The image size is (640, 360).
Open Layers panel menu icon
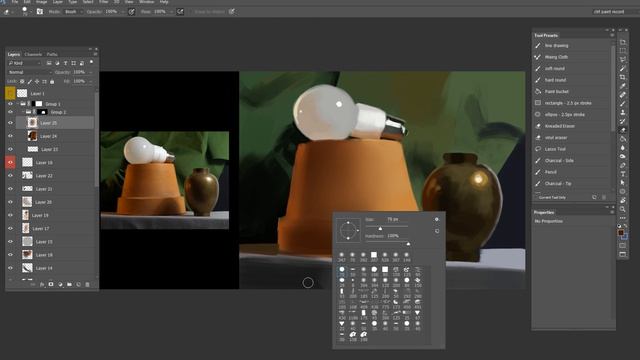point(95,54)
